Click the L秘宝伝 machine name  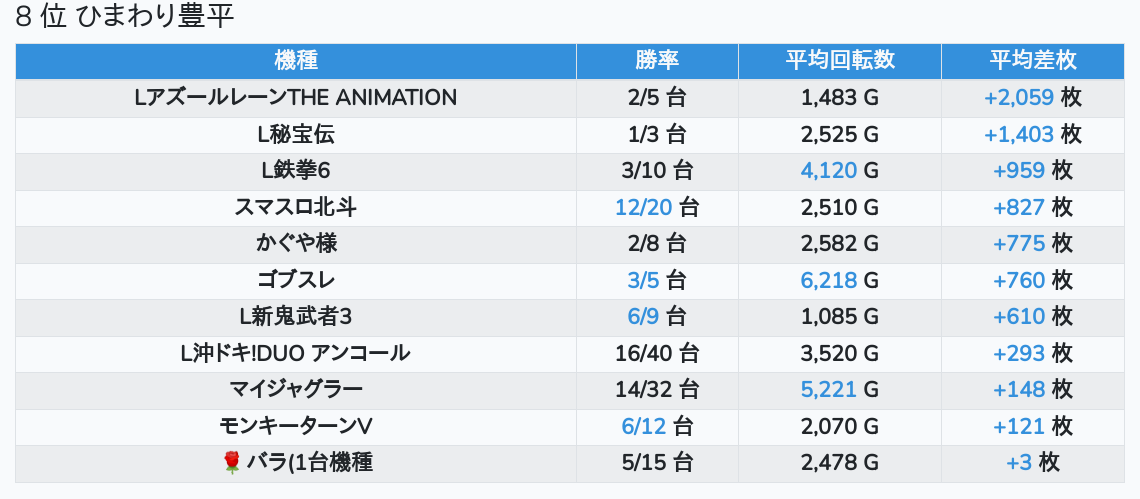pos(296,134)
